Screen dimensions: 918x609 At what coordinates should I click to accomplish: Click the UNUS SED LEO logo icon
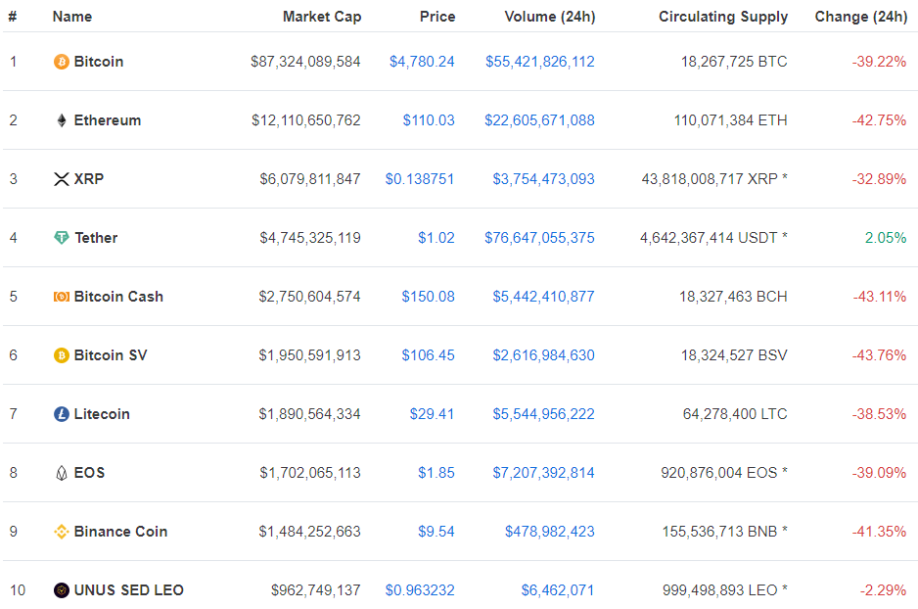click(61, 590)
